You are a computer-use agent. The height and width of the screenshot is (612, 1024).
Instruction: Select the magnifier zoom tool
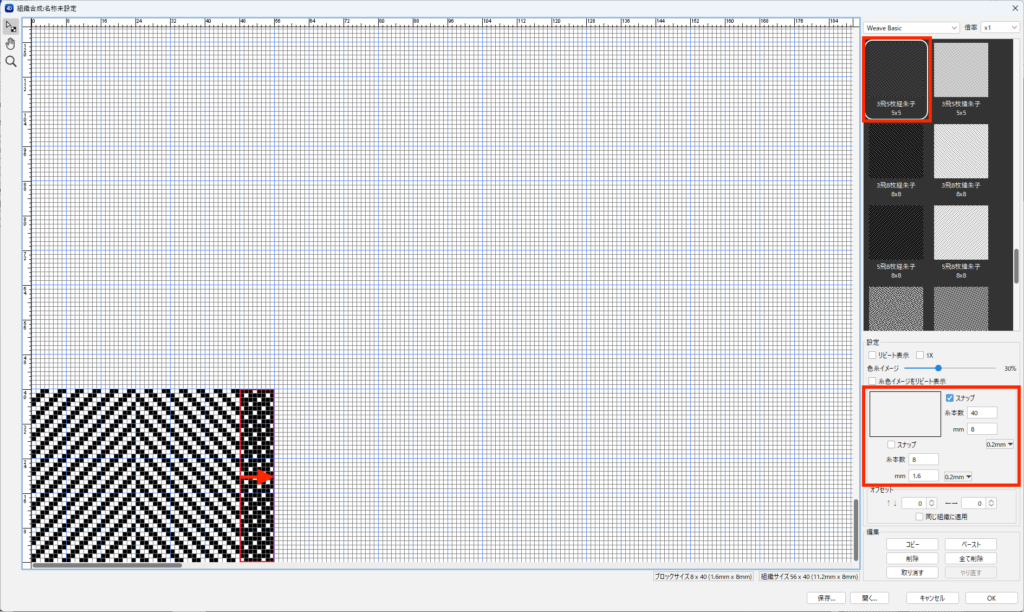pyautogui.click(x=10, y=61)
